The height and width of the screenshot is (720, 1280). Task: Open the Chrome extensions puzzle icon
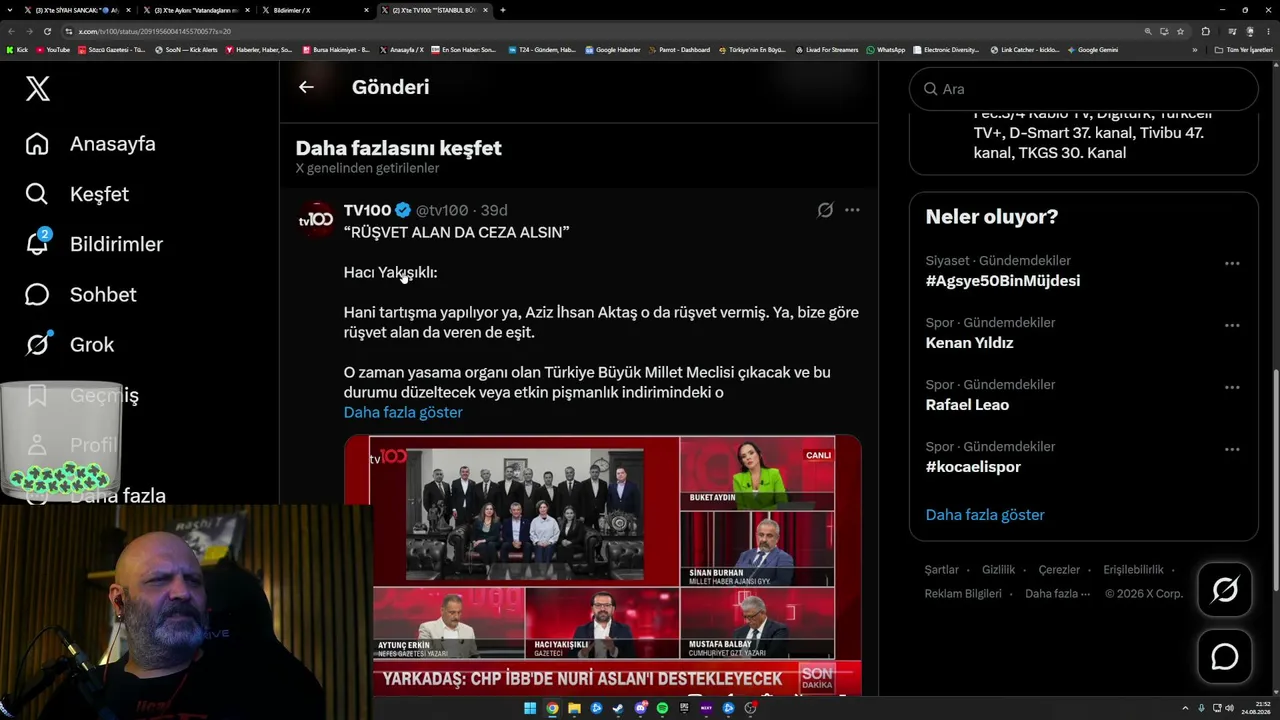(1205, 31)
